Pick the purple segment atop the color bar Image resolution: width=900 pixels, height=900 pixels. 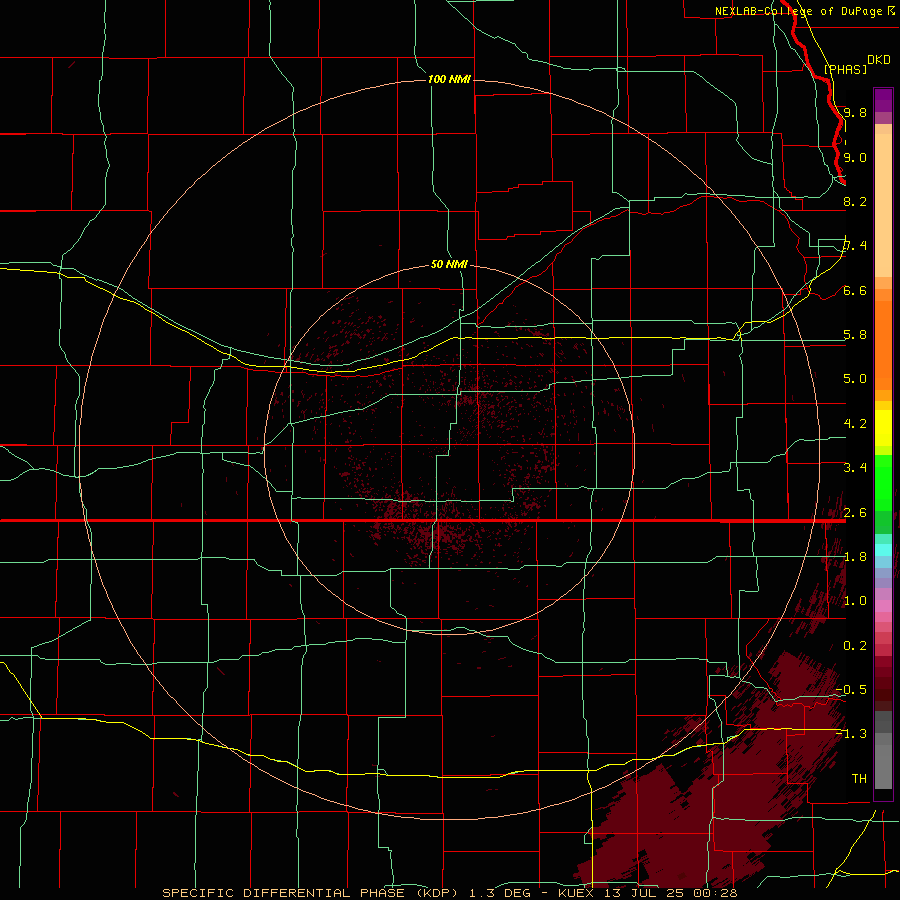point(883,101)
